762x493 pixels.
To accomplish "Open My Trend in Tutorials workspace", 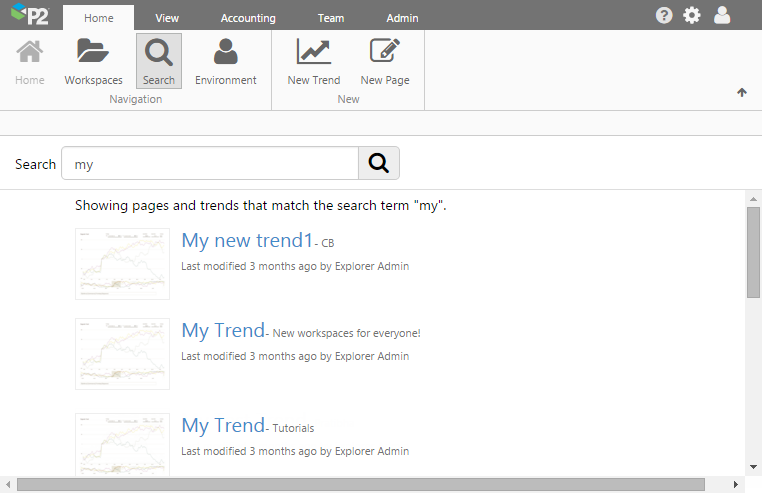I will pos(223,425).
